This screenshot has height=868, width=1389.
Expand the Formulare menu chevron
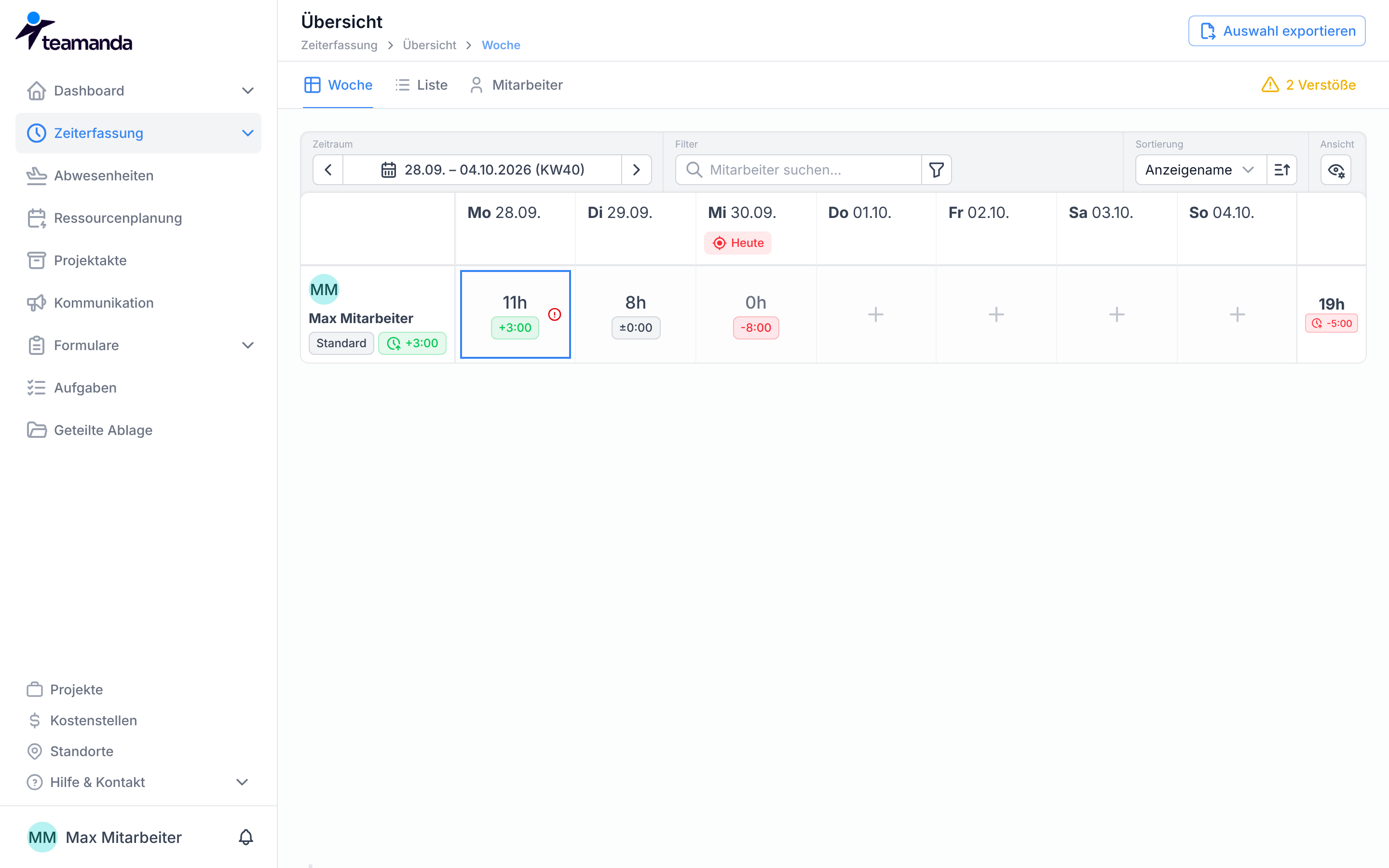click(248, 346)
